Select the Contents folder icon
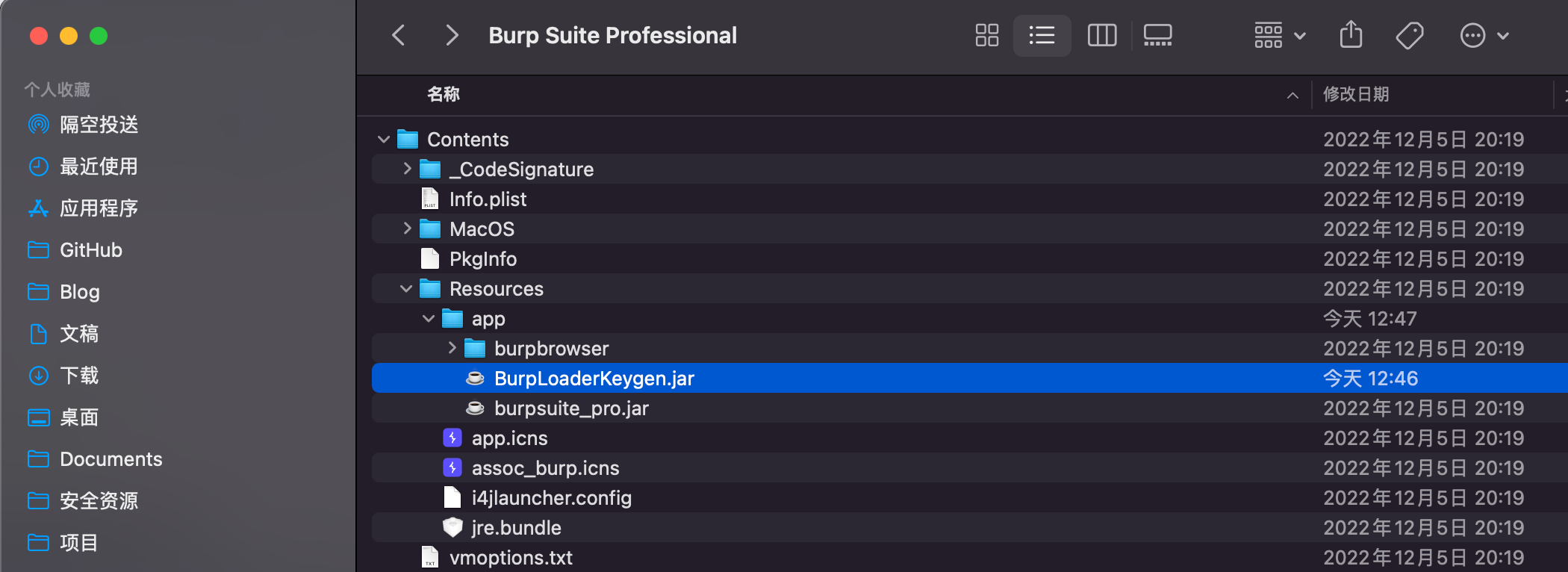 coord(408,140)
